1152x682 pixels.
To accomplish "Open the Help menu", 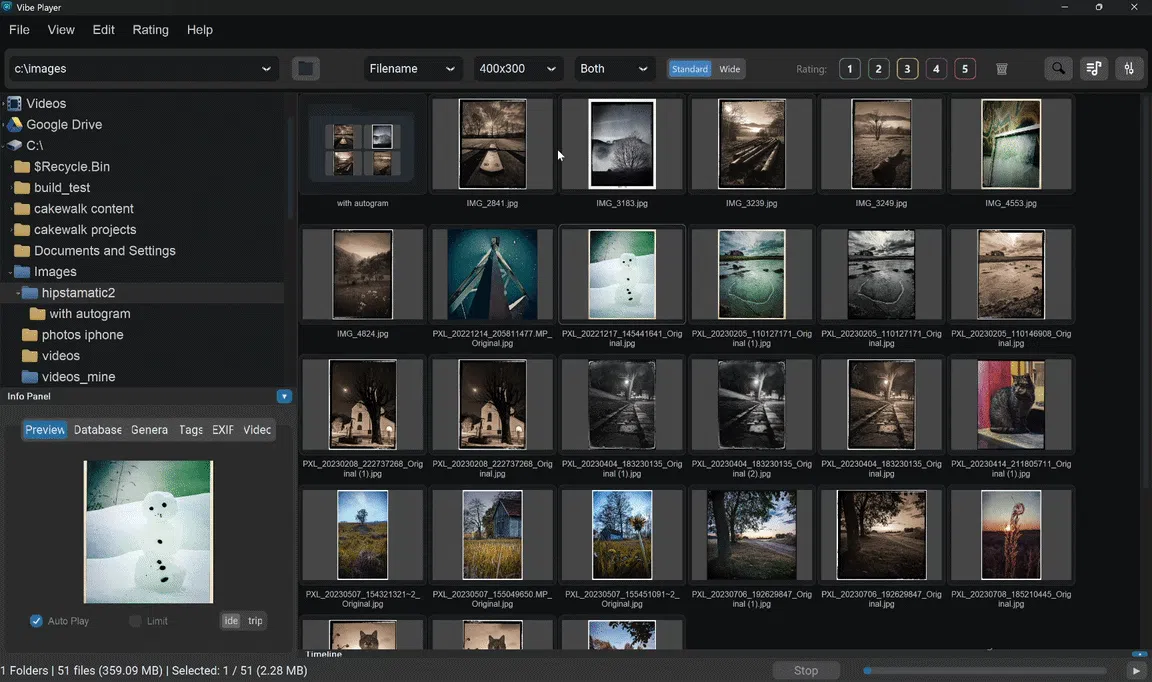I will click(x=200, y=29).
